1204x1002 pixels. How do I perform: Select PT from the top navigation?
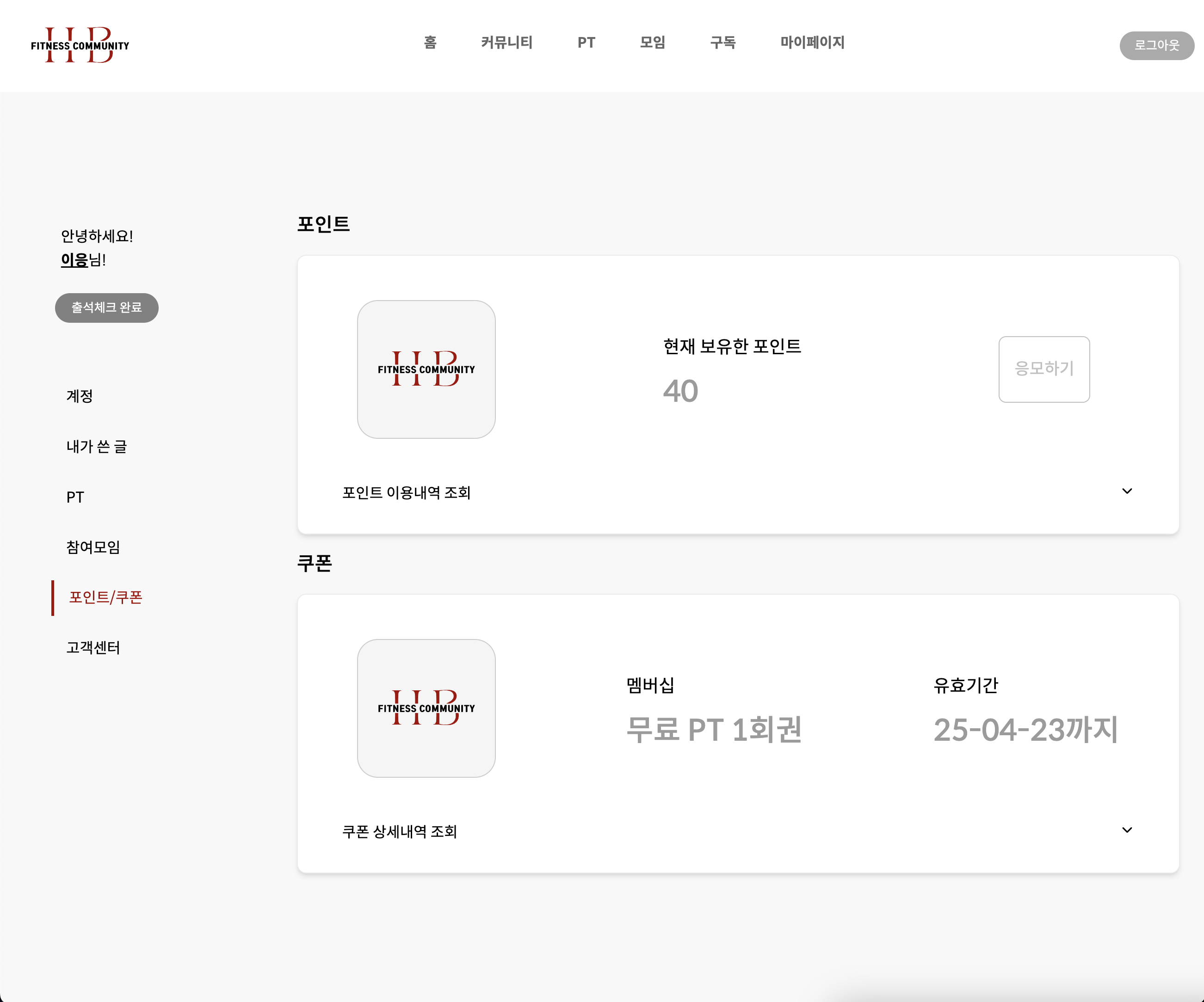click(x=586, y=43)
